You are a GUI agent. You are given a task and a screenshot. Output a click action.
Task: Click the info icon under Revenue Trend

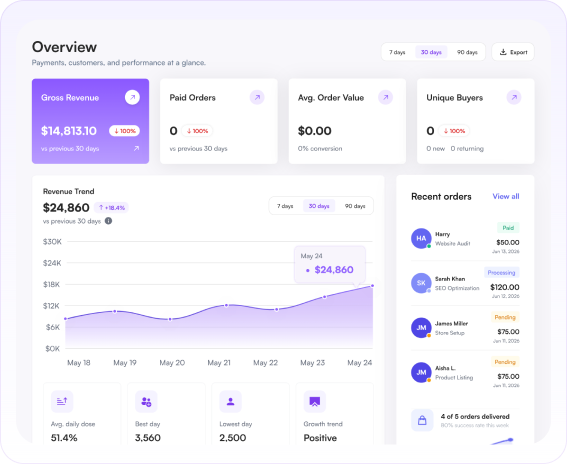tap(108, 221)
